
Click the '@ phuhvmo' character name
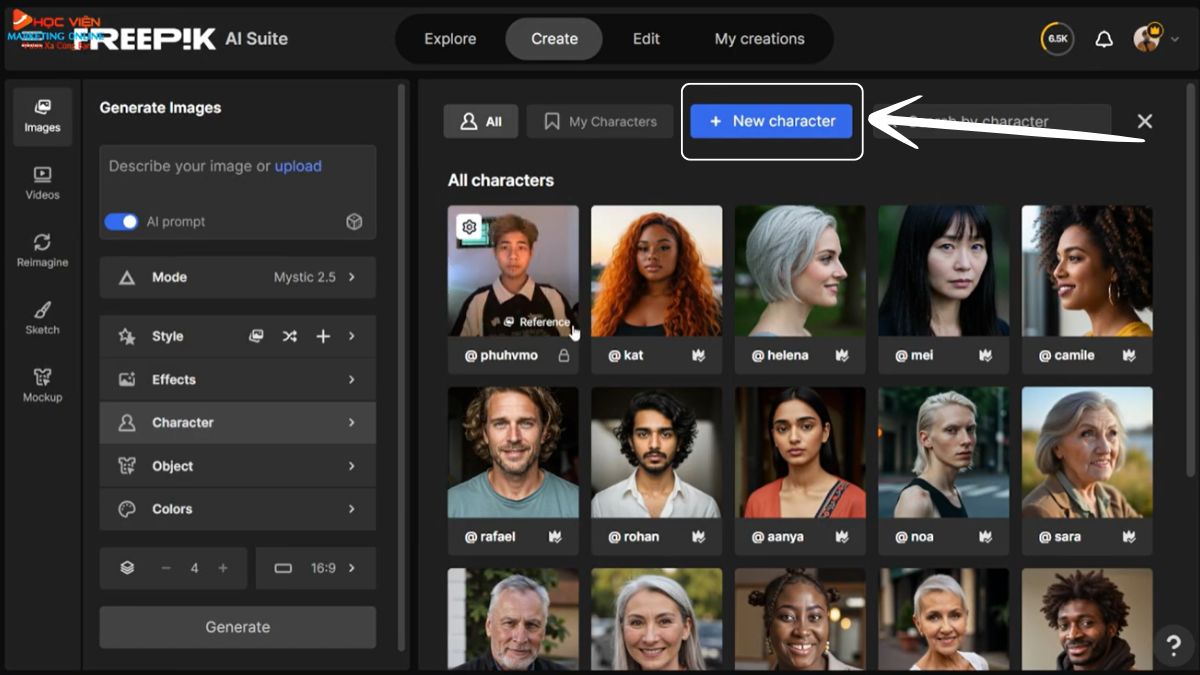[501, 355]
